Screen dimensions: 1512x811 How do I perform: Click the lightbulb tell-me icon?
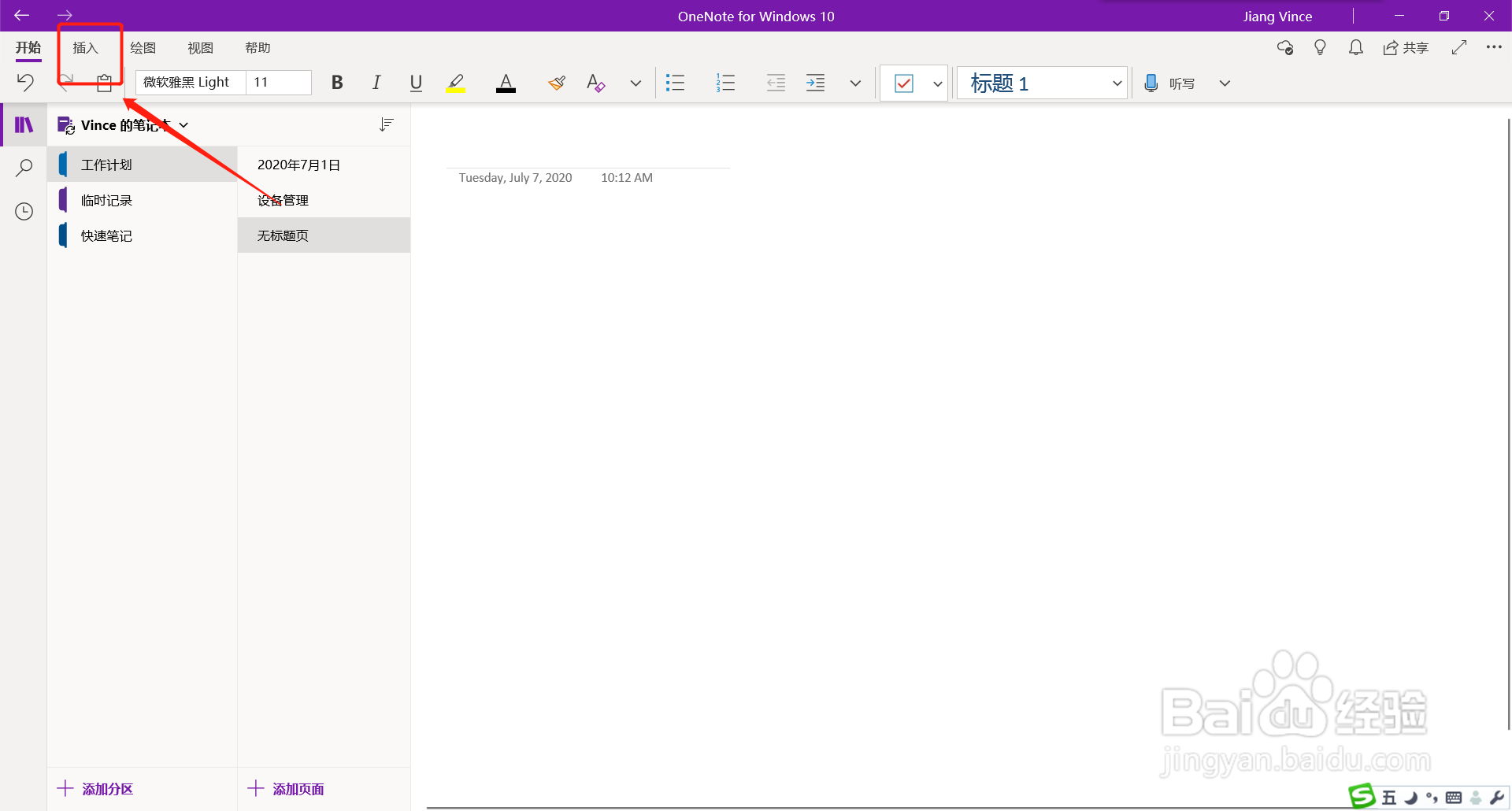click(1321, 48)
